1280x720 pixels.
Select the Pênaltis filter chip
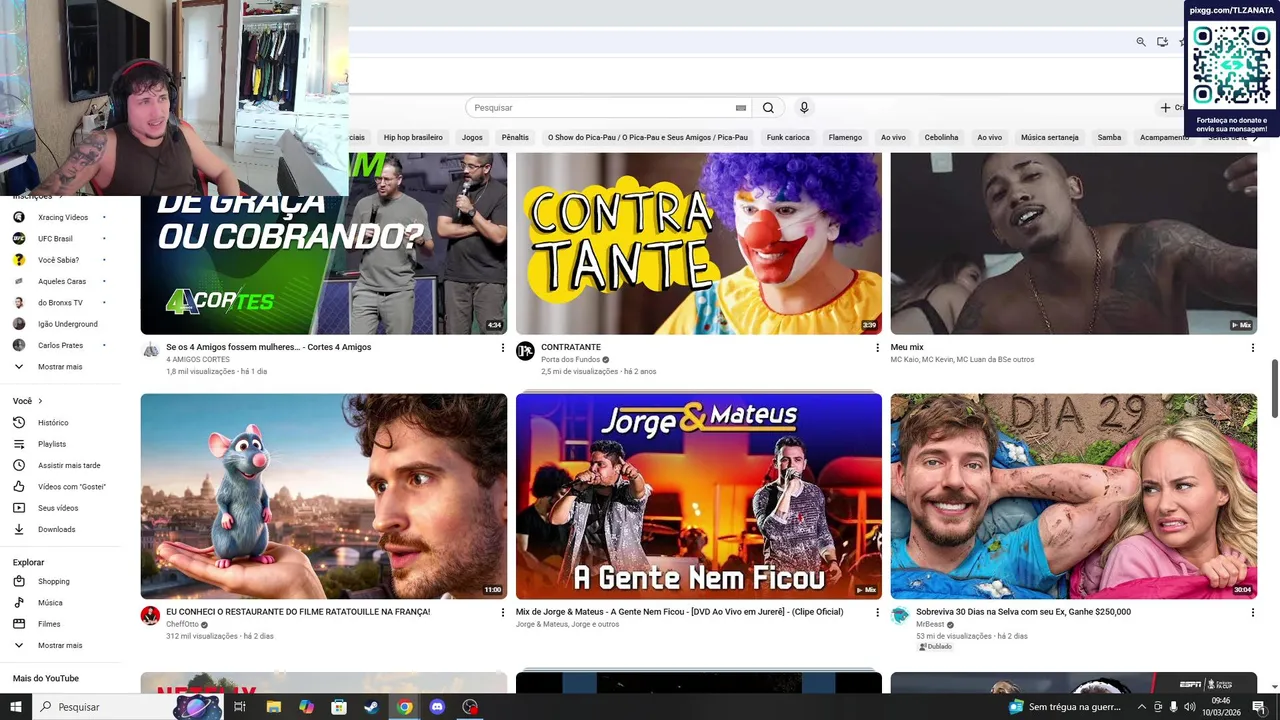coord(515,137)
